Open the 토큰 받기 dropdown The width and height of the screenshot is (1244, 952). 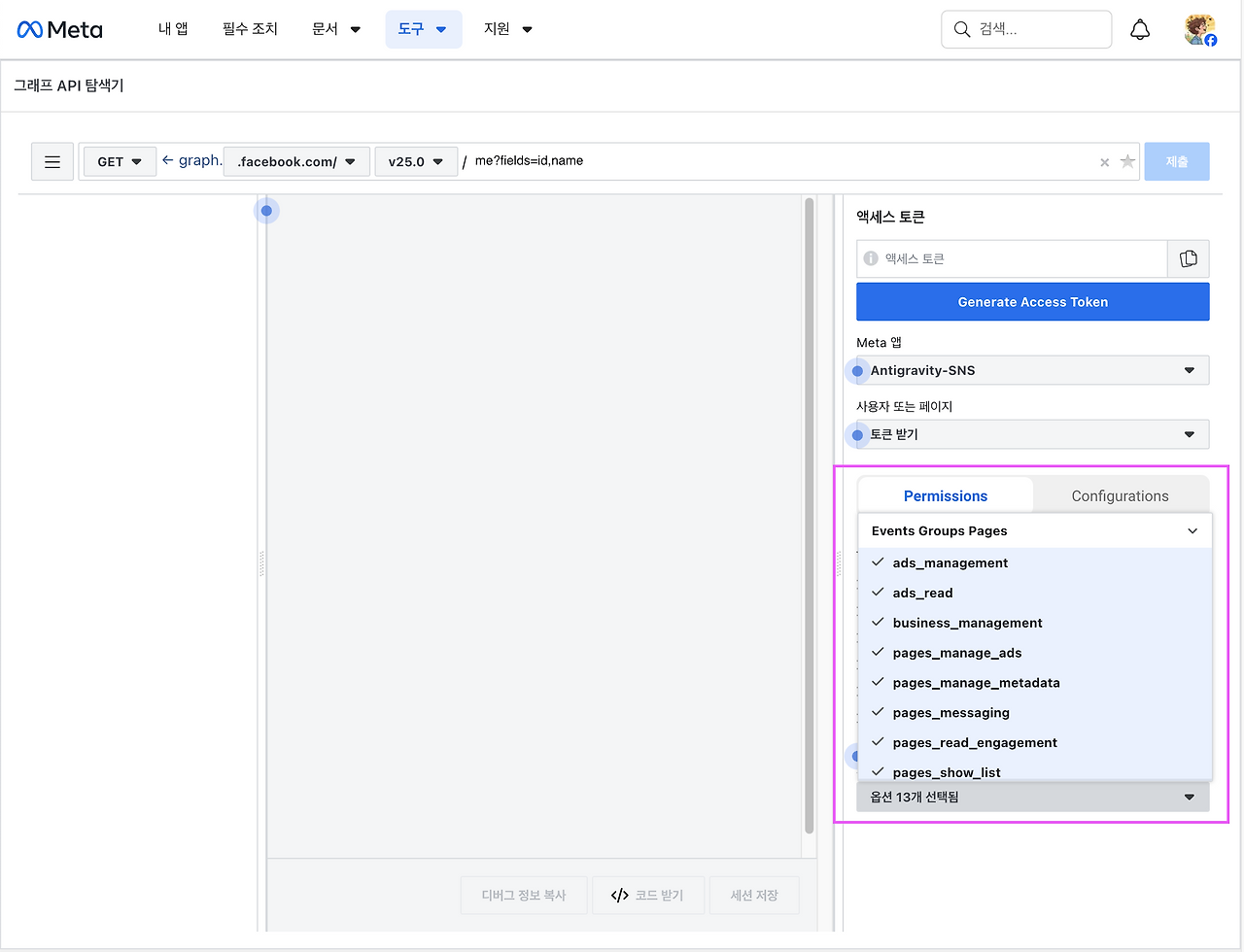pos(1033,434)
